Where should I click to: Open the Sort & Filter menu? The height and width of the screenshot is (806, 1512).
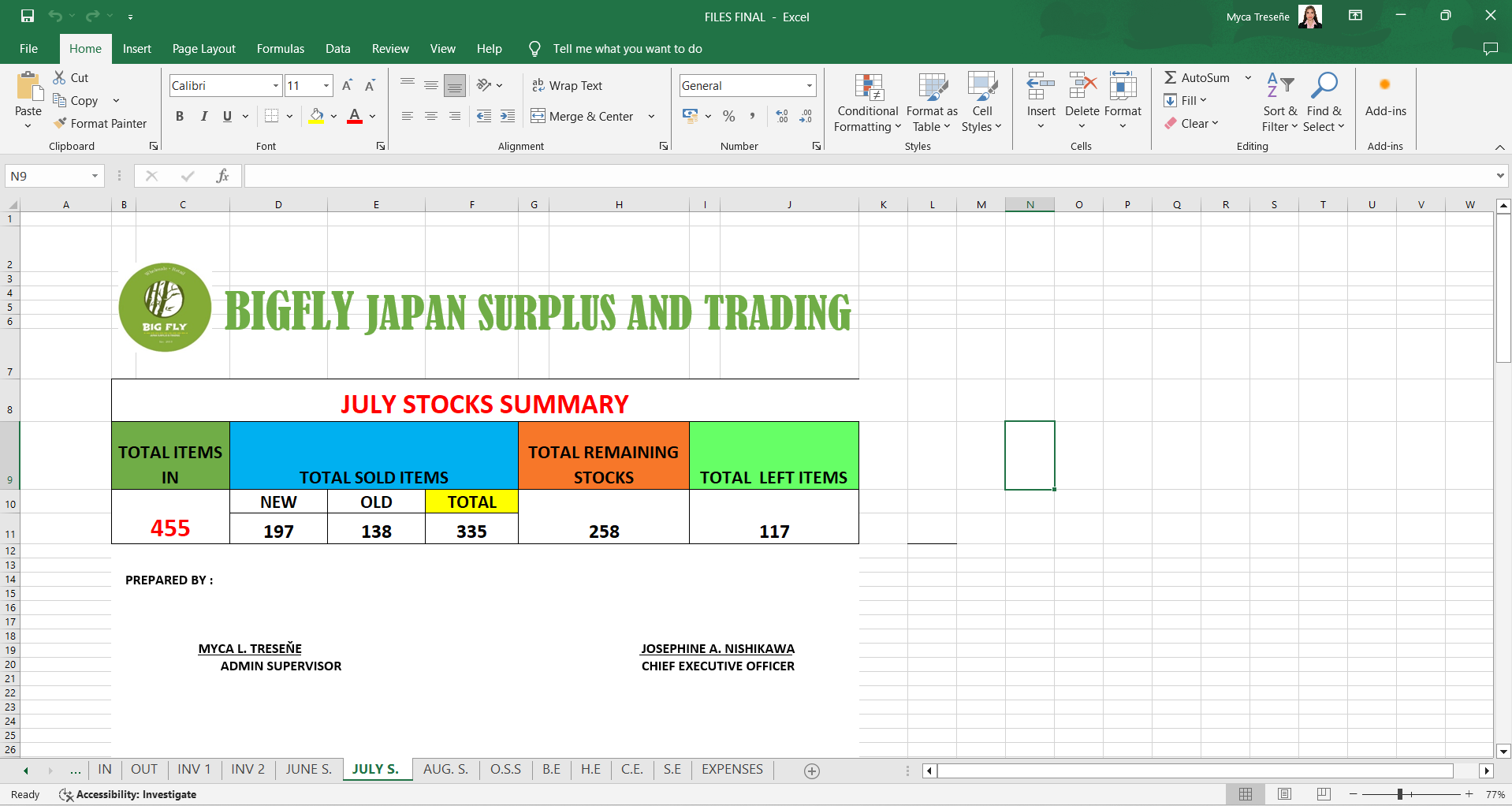point(1279,103)
